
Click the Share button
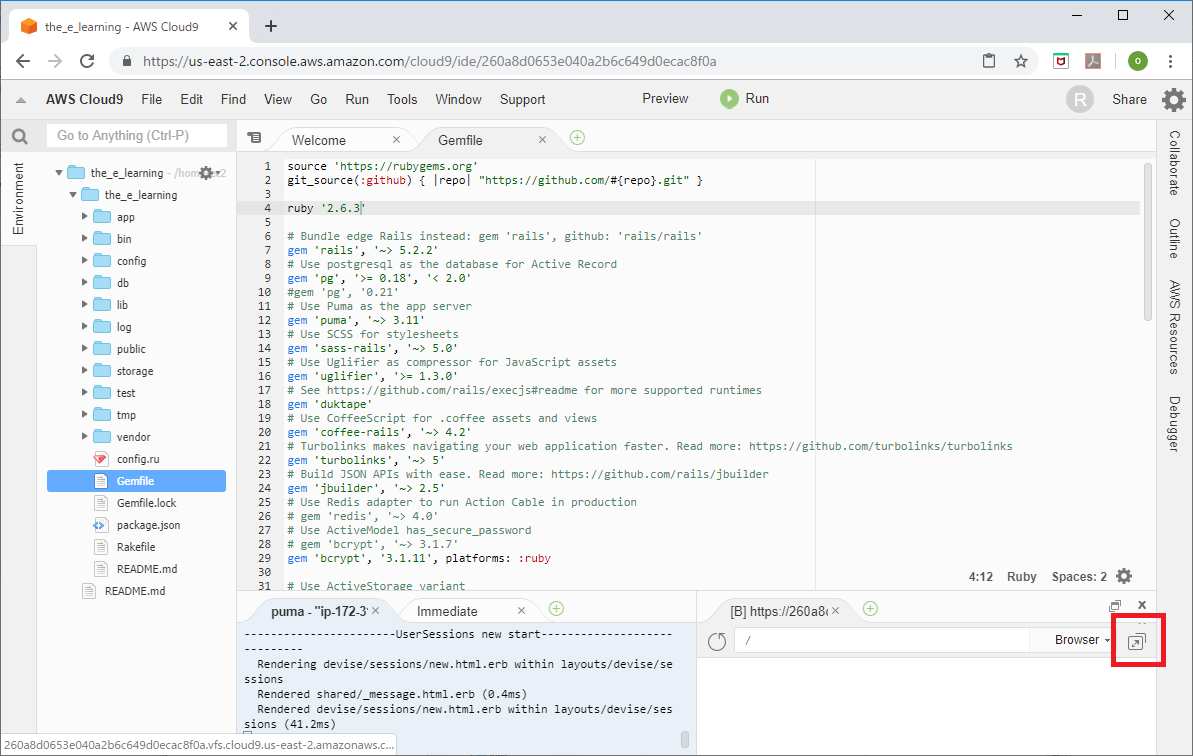point(1129,100)
